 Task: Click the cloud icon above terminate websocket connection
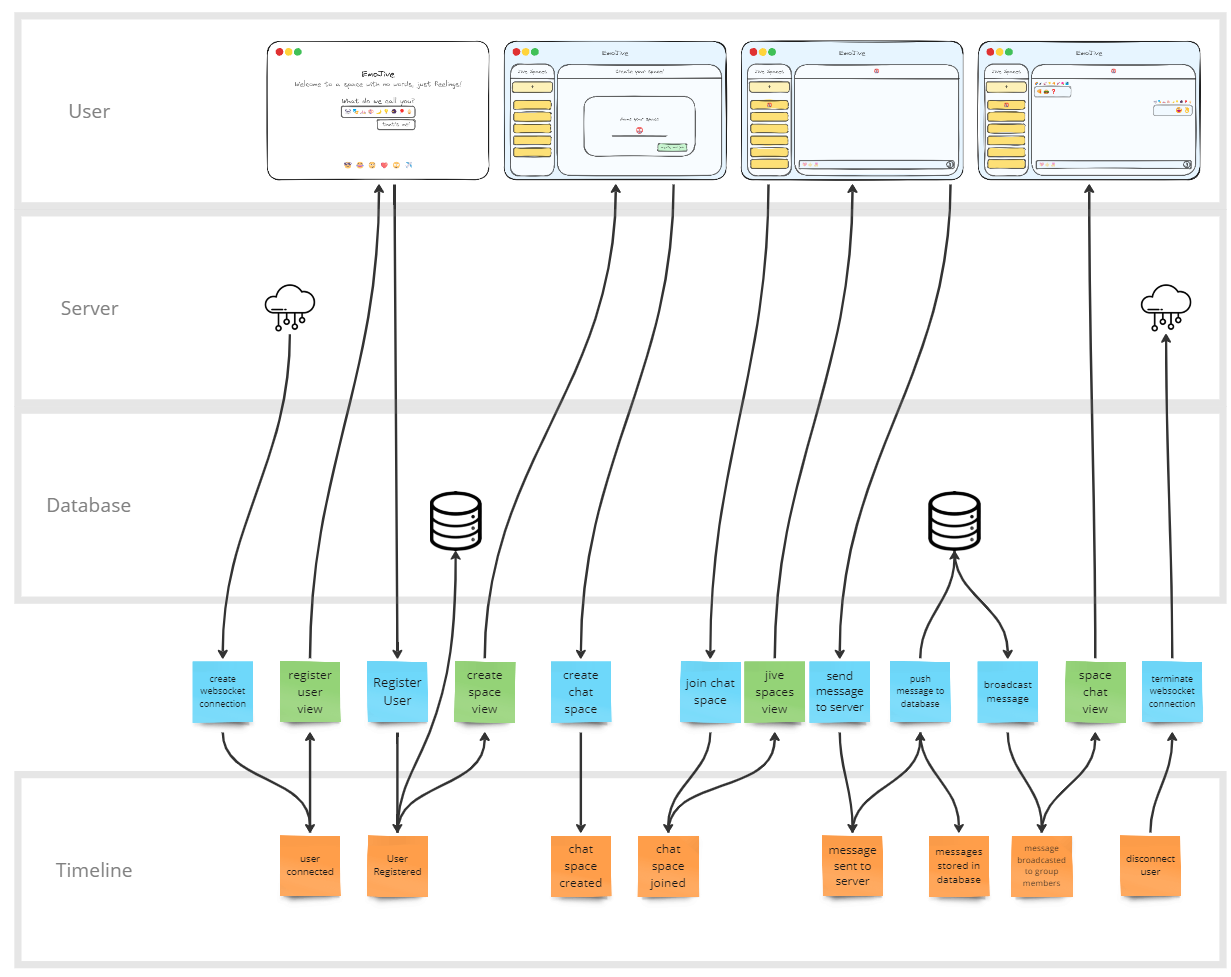1165,307
